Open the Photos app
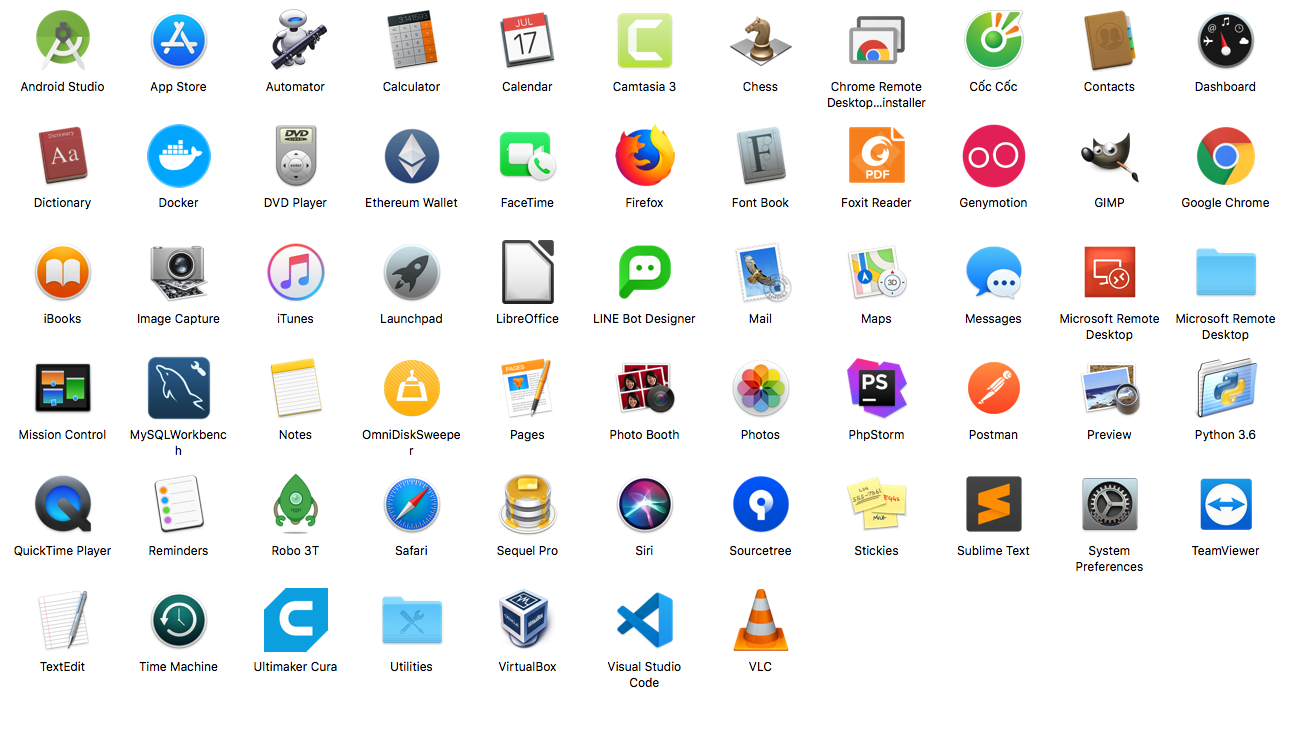Image resolution: width=1291 pixels, height=735 pixels. [760, 388]
